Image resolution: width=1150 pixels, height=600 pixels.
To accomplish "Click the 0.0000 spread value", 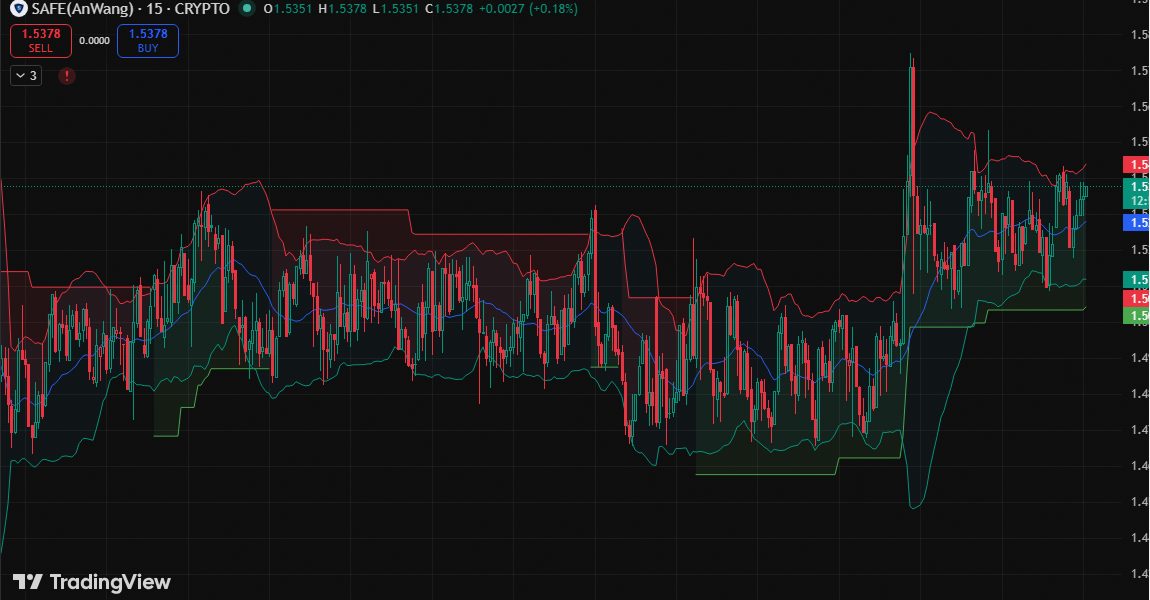I will [94, 41].
